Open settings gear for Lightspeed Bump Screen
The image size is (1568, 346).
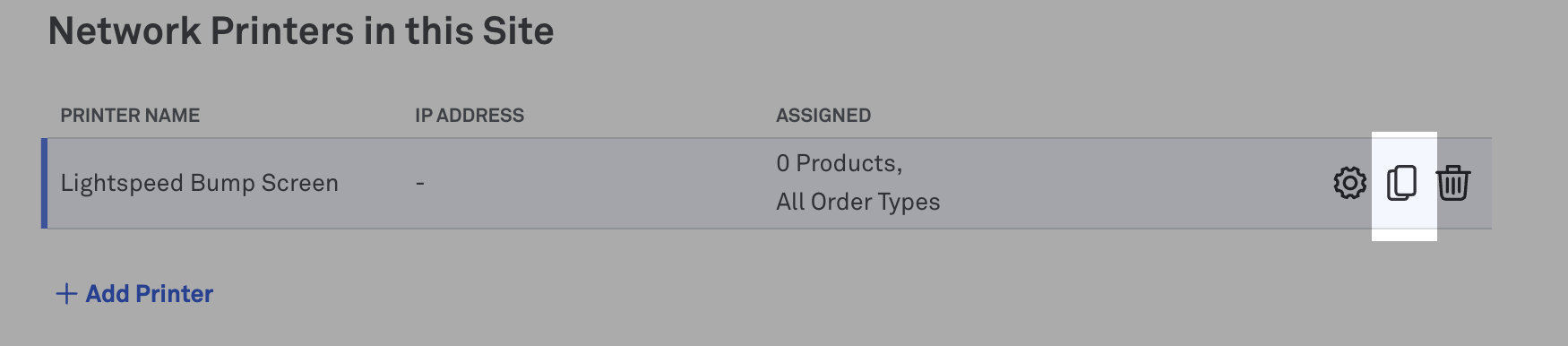1349,183
